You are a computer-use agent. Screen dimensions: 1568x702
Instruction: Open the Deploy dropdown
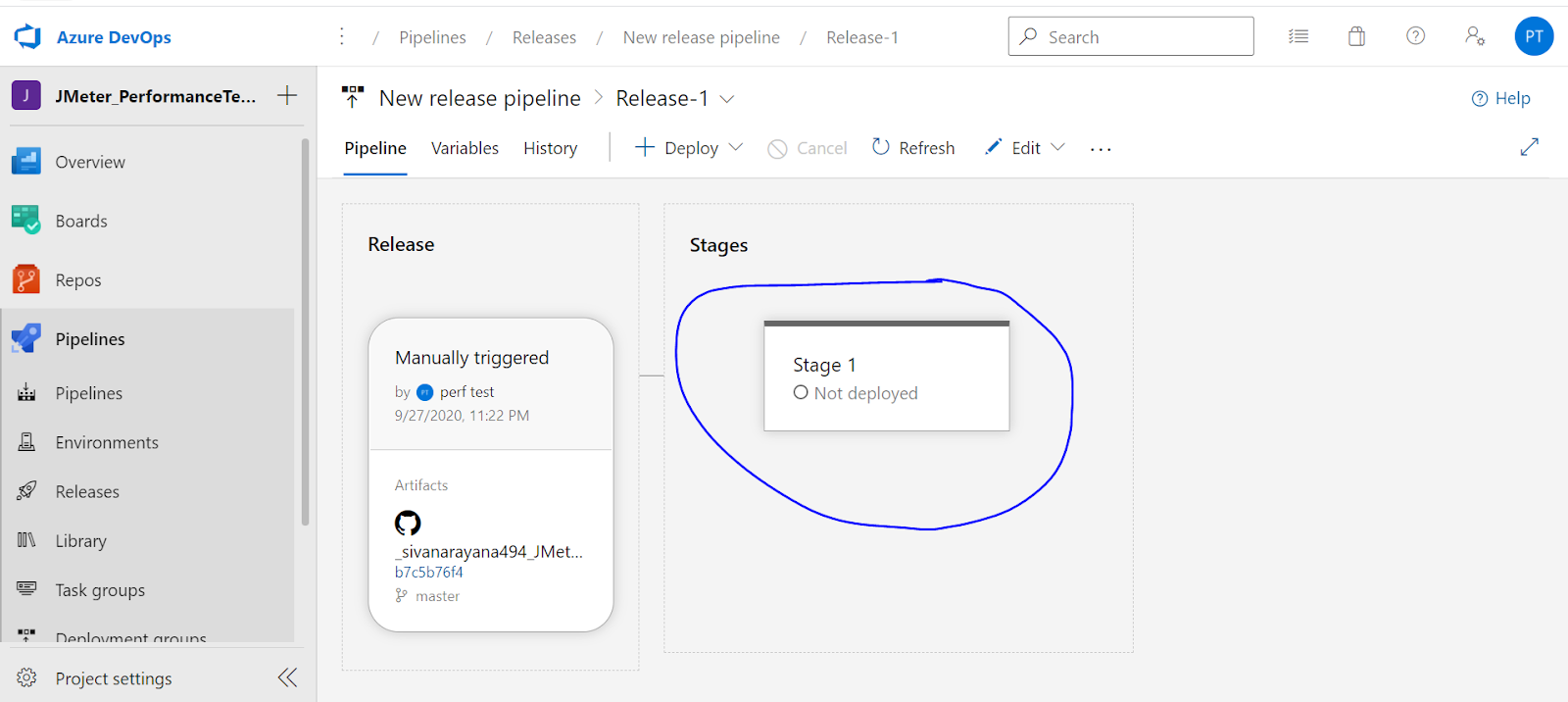click(689, 148)
